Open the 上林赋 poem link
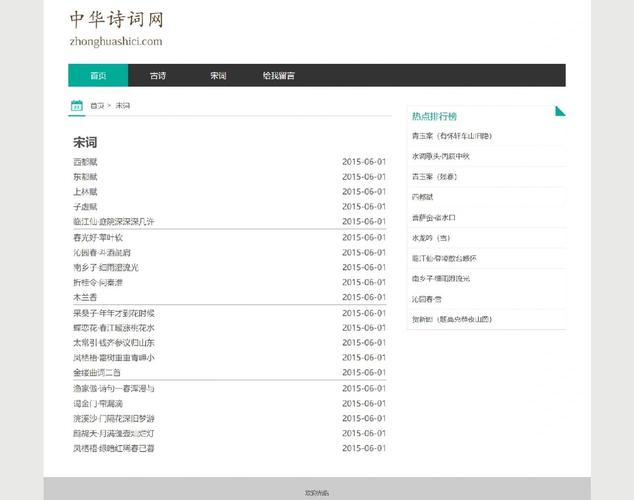The width and height of the screenshot is (634, 500). pyautogui.click(x=85, y=192)
